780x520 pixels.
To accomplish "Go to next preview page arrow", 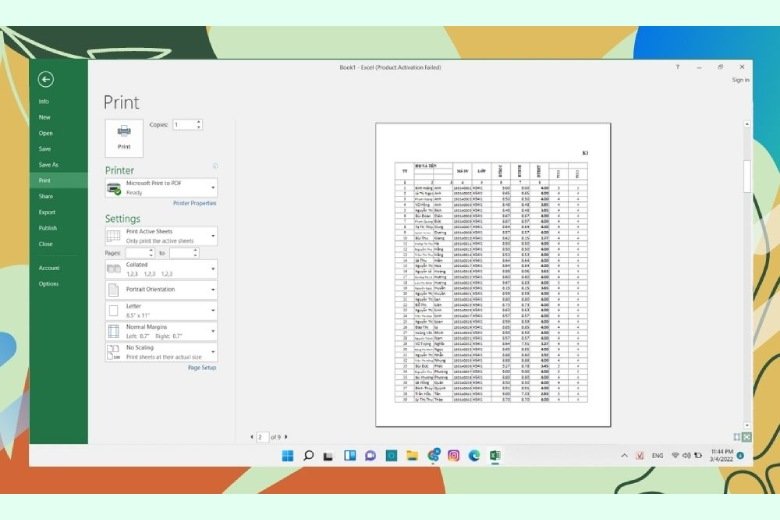I will (x=286, y=437).
